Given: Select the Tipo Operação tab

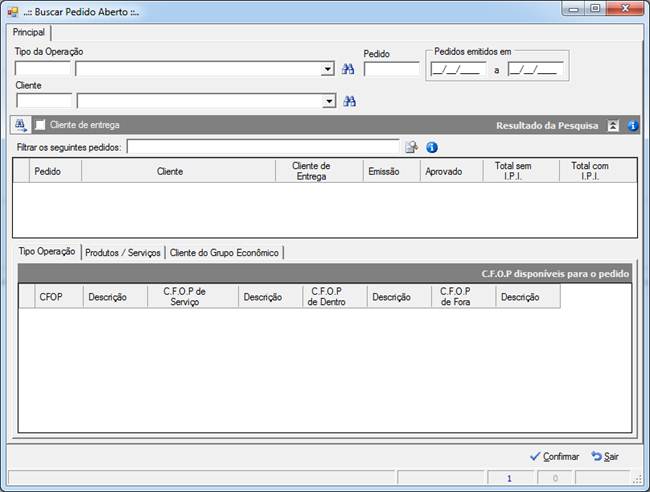Looking at the screenshot, I should pos(47,251).
